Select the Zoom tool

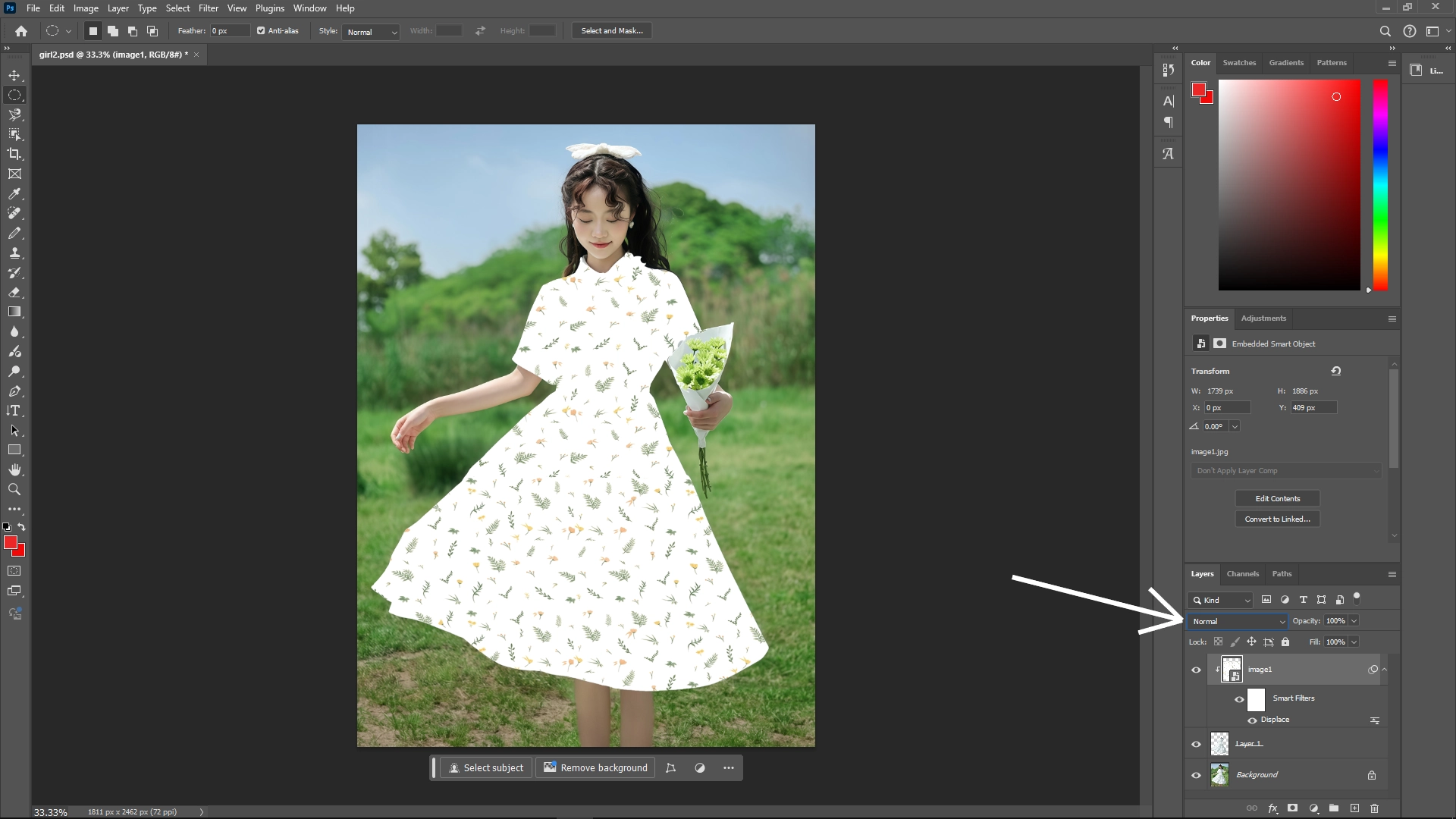(14, 489)
